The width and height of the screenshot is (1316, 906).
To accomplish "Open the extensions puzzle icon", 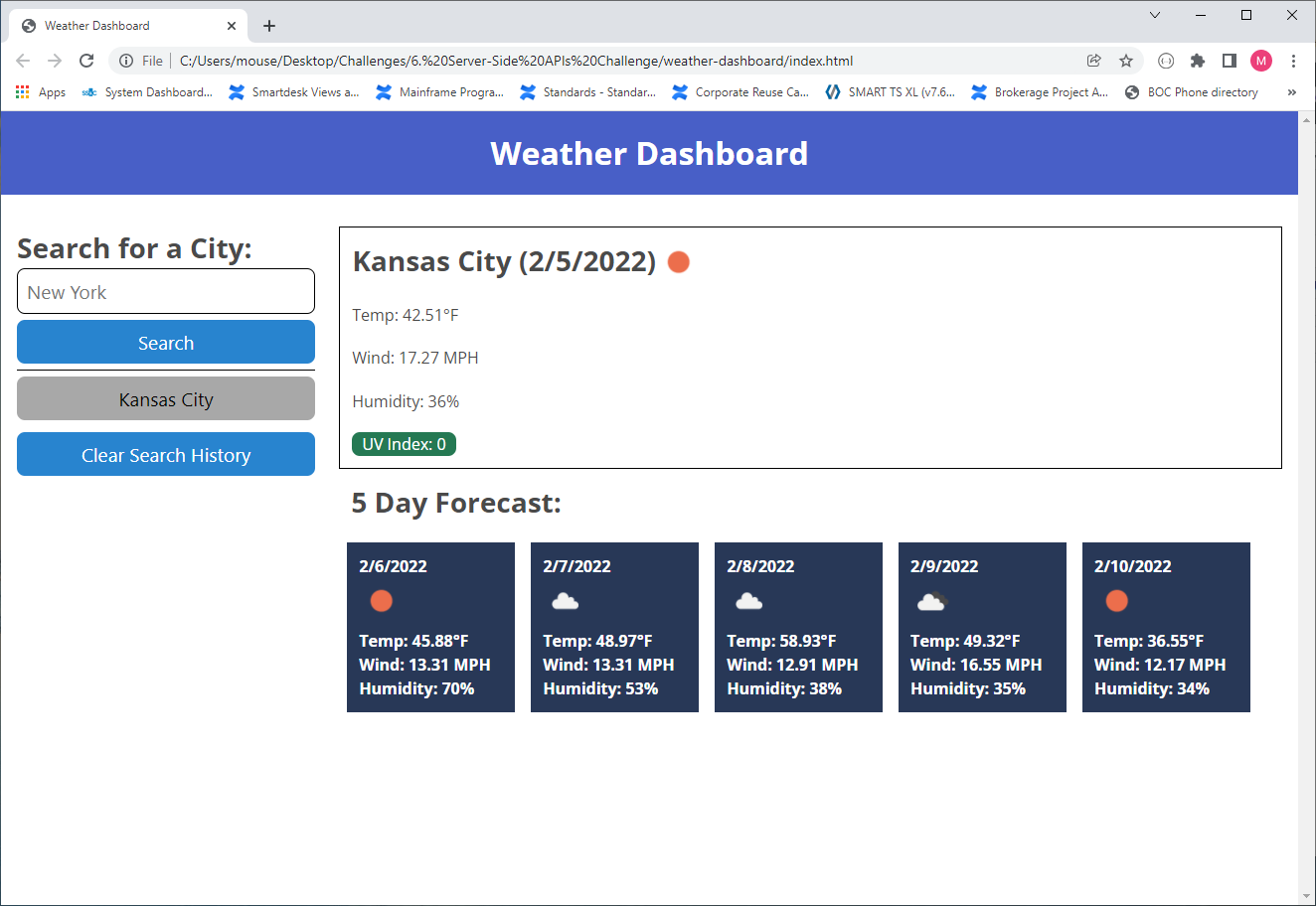I will coord(1198,61).
